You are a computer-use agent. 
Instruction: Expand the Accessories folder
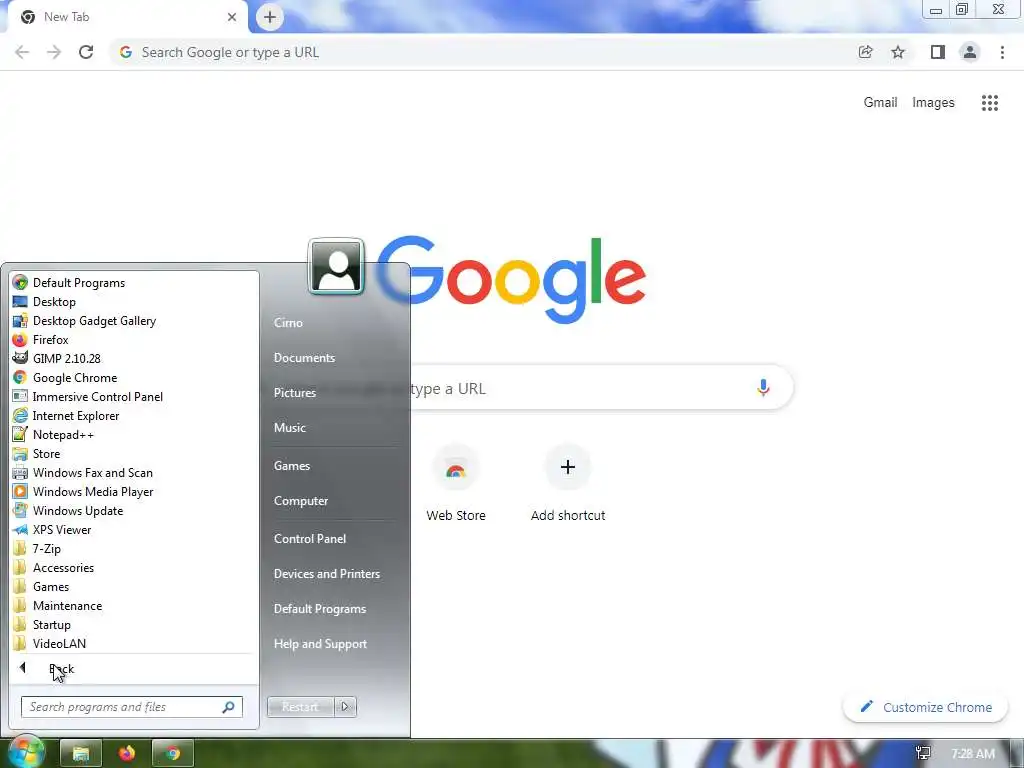[54, 568]
